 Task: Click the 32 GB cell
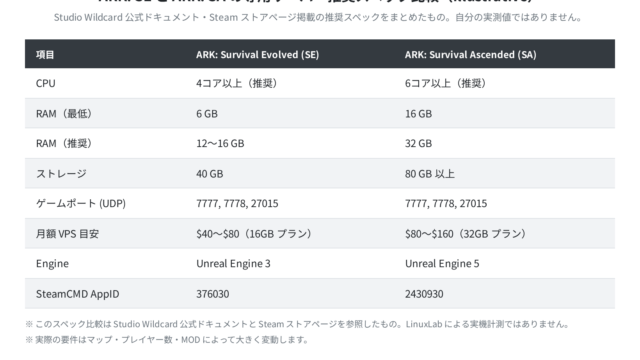(418, 143)
